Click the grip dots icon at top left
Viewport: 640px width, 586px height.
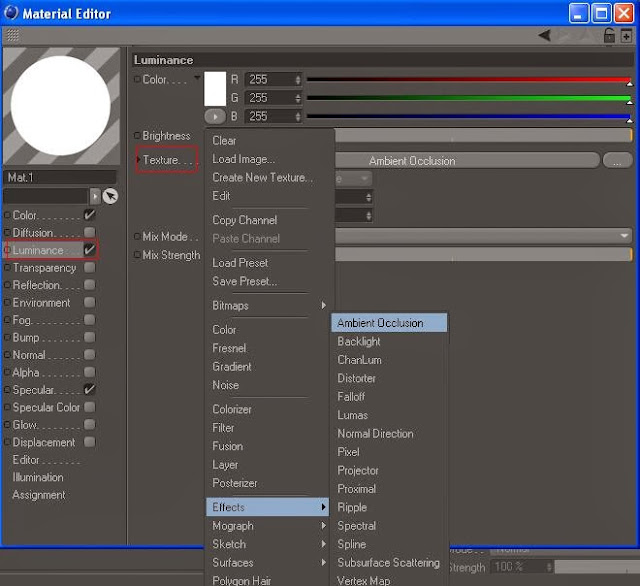13,36
